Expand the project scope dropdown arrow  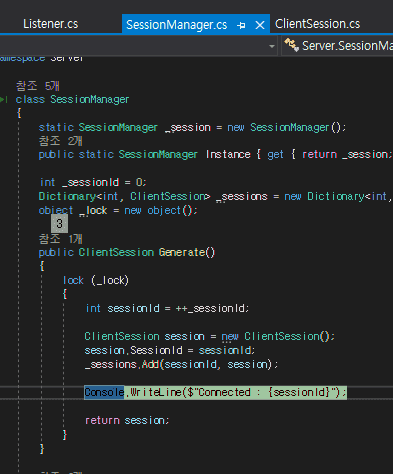coord(272,46)
